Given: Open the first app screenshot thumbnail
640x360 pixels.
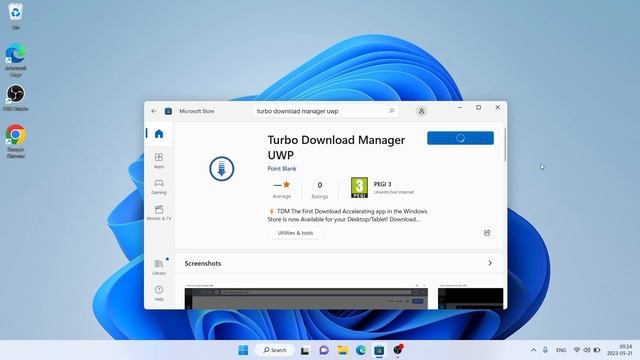Looking at the screenshot, I should pos(306,296).
